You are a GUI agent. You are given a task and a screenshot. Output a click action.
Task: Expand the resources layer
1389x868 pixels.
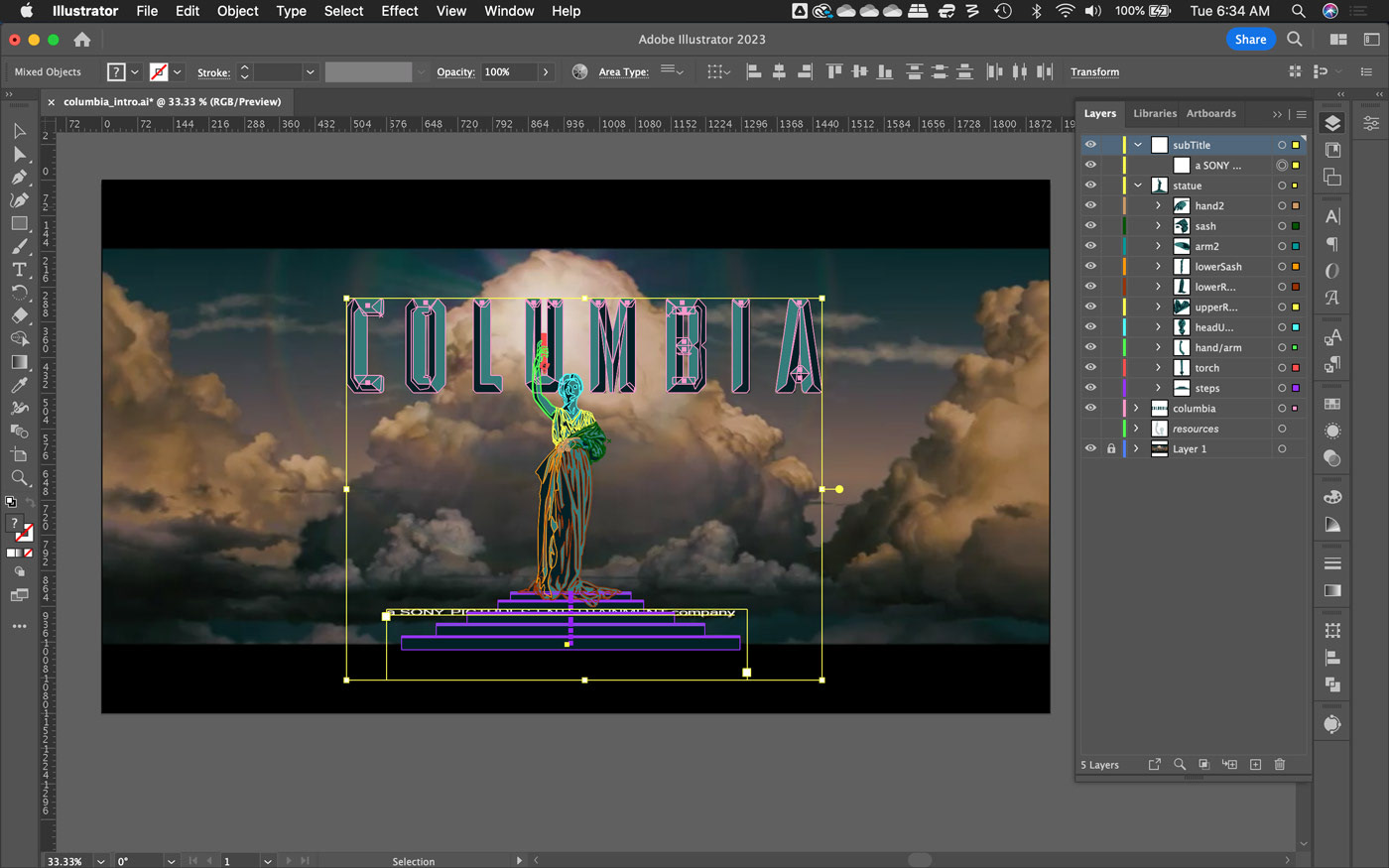[1137, 429]
